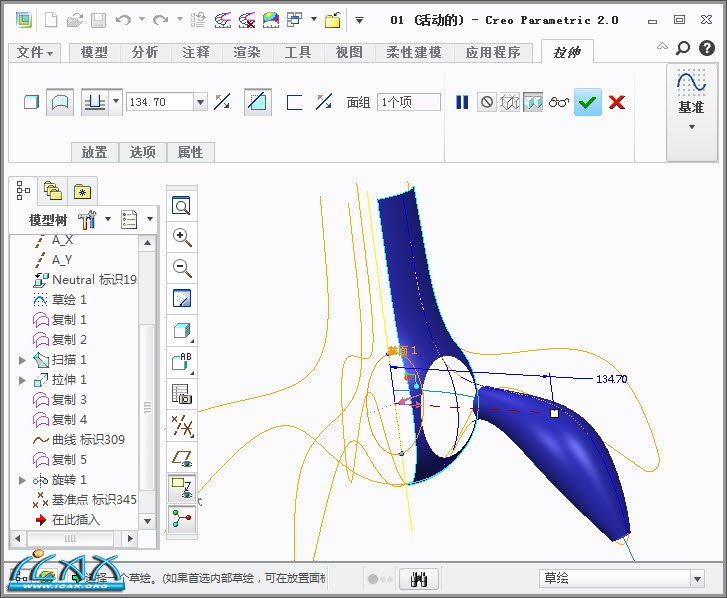Switch to the 应用程序 ribbon tab
Viewport: 727px width, 598px height.
pyautogui.click(x=493, y=52)
